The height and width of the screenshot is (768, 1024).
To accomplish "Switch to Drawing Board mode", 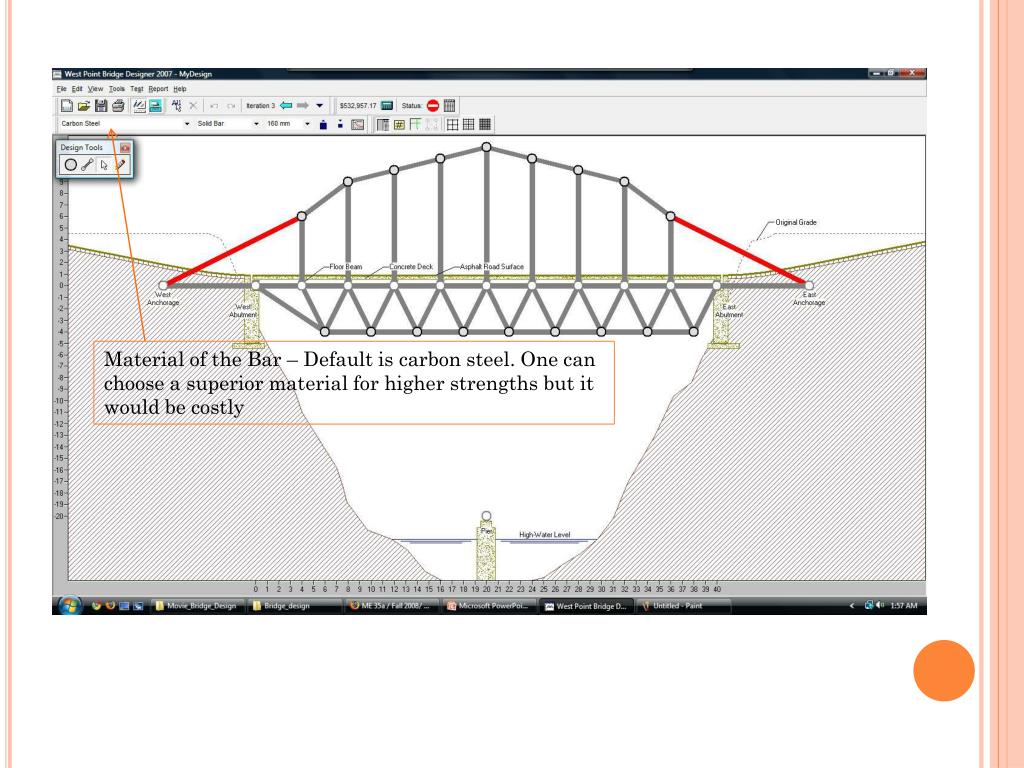I will tap(139, 105).
